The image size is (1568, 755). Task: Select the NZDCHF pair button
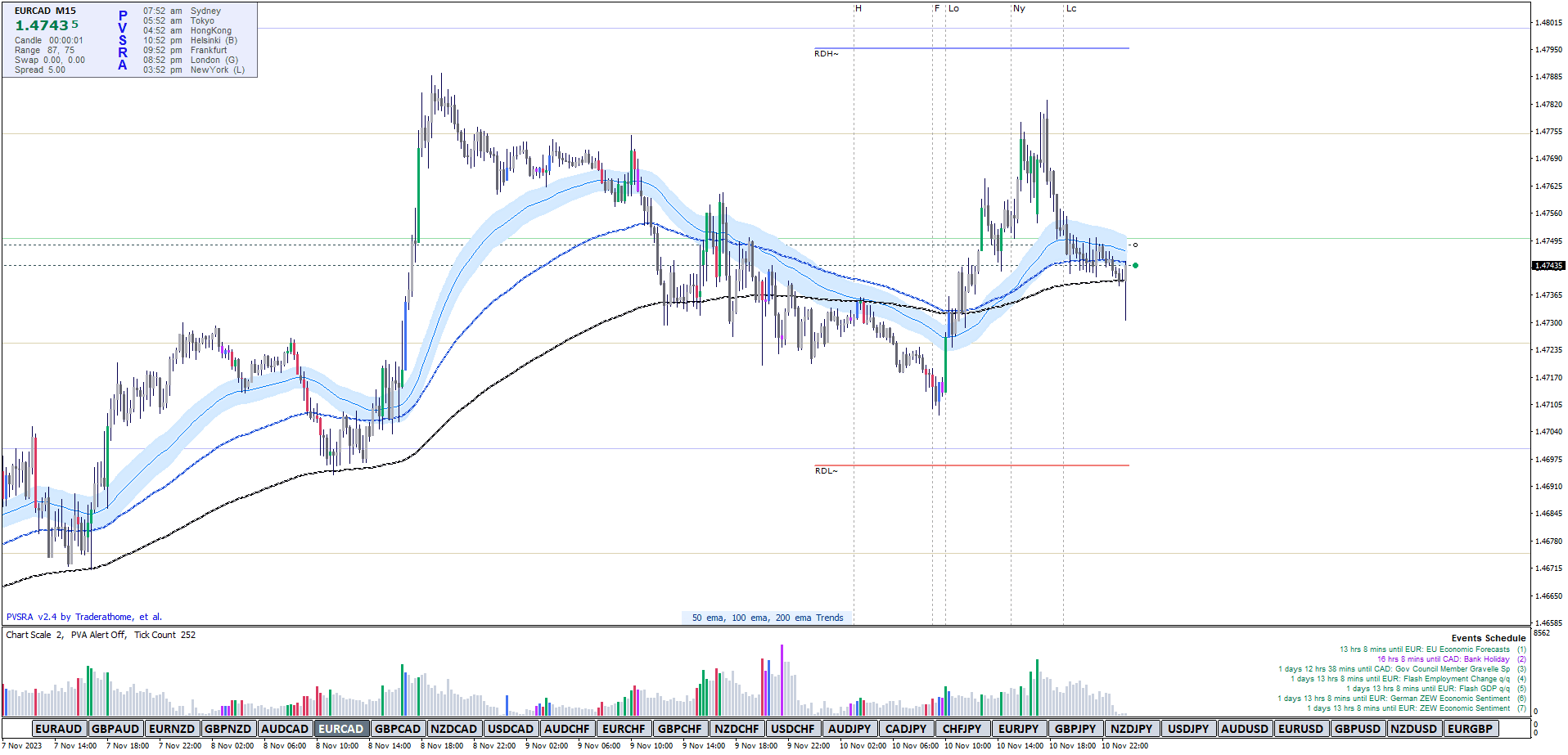point(737,729)
